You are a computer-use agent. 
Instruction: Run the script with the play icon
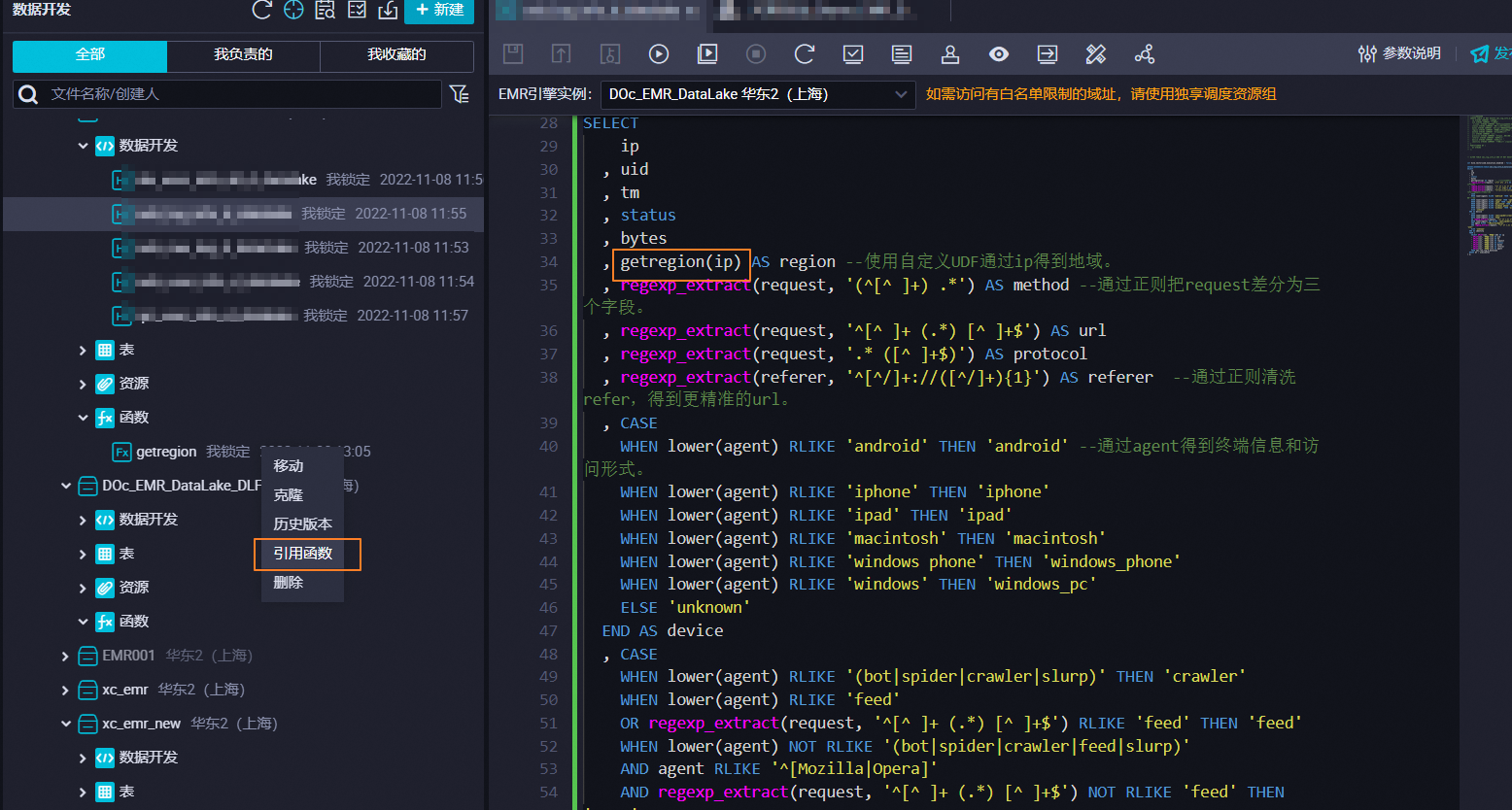659,54
